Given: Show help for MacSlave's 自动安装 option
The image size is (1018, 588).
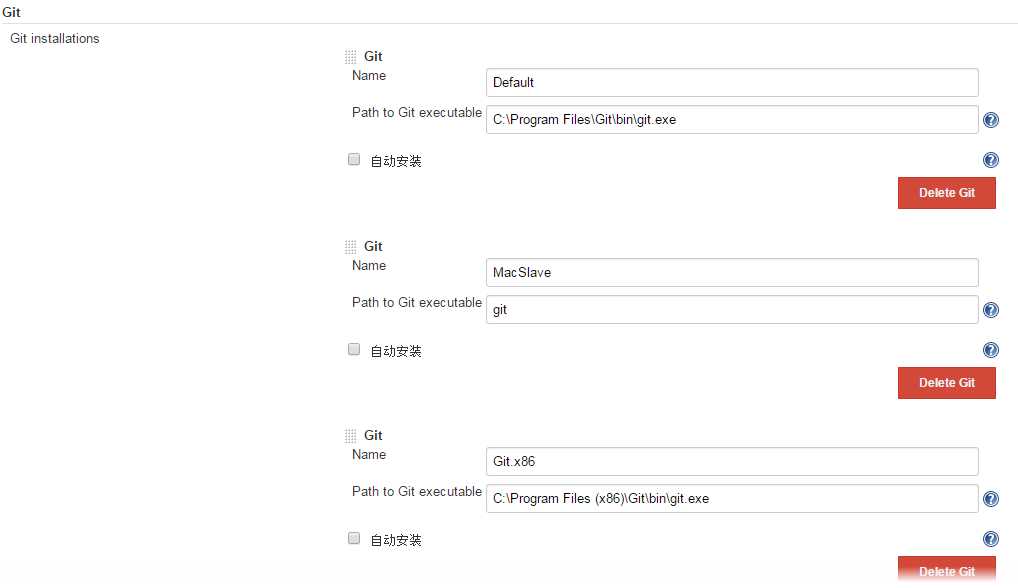Looking at the screenshot, I should pos(991,350).
